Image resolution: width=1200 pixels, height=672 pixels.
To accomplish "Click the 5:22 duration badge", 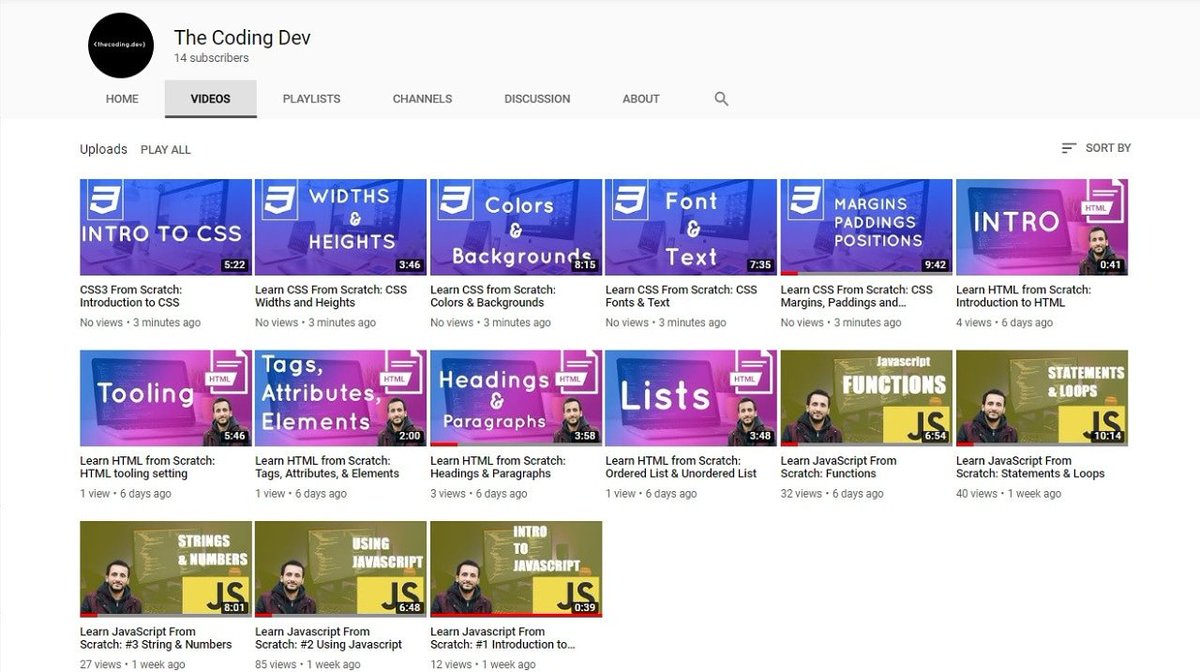I will [234, 266].
